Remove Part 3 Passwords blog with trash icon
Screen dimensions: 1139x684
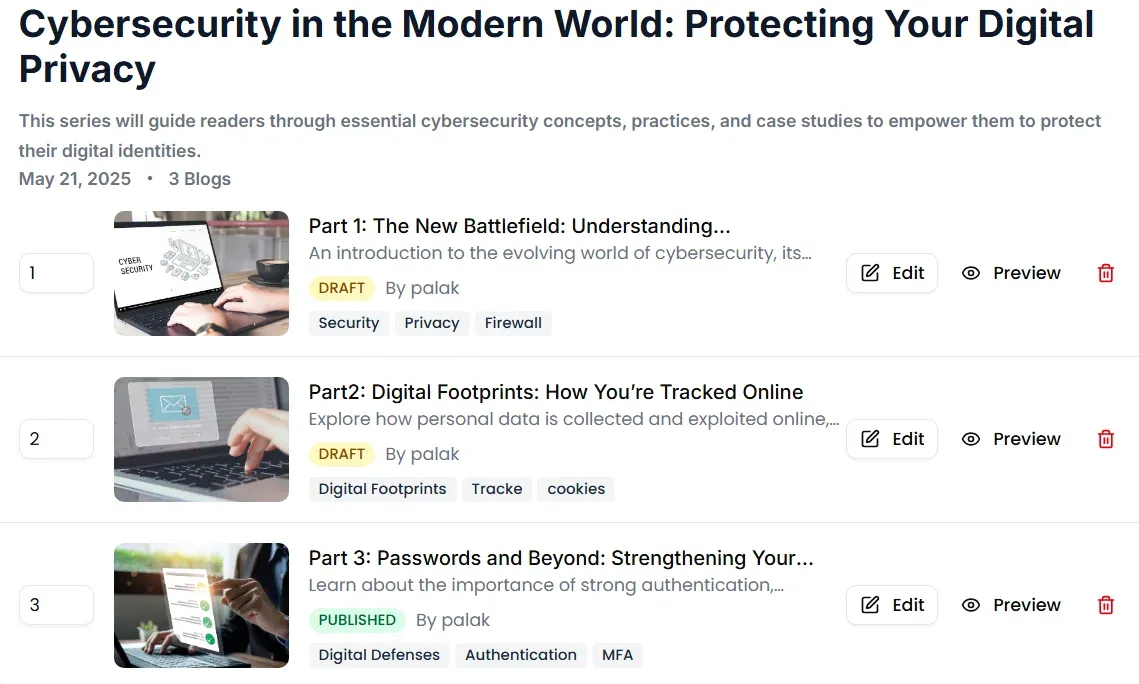point(1106,605)
